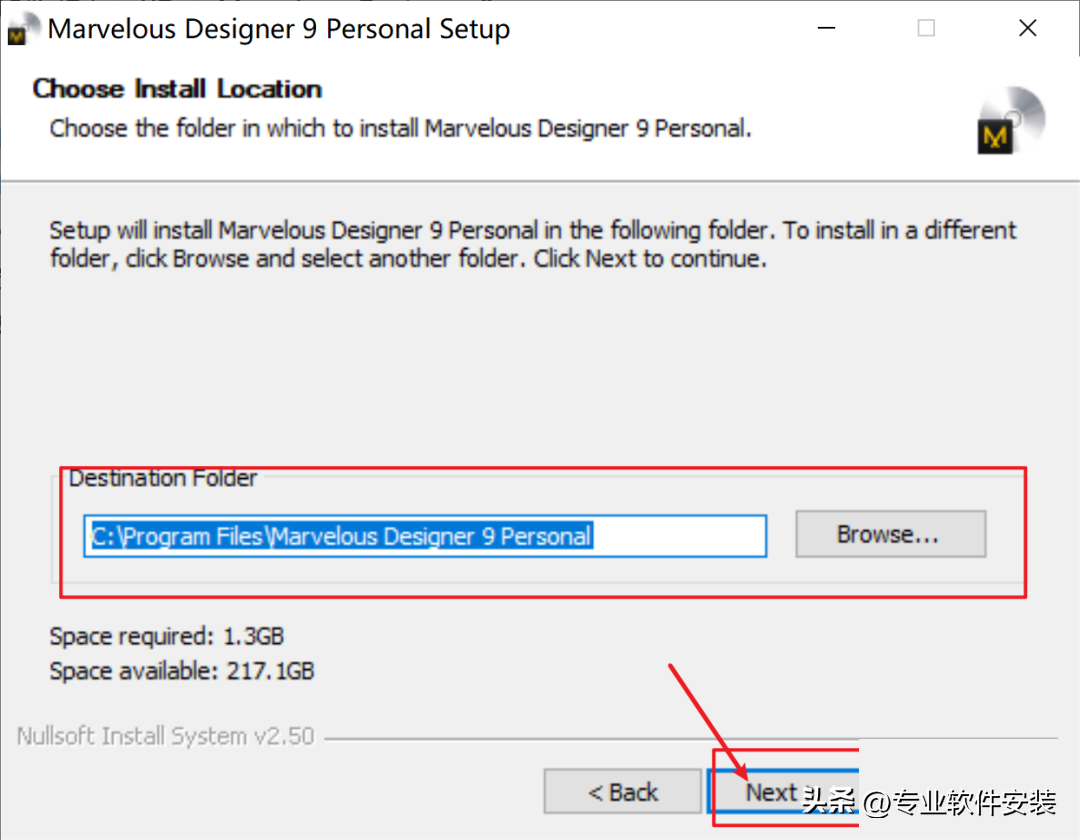Click the Destination Folder group label

tap(163, 478)
